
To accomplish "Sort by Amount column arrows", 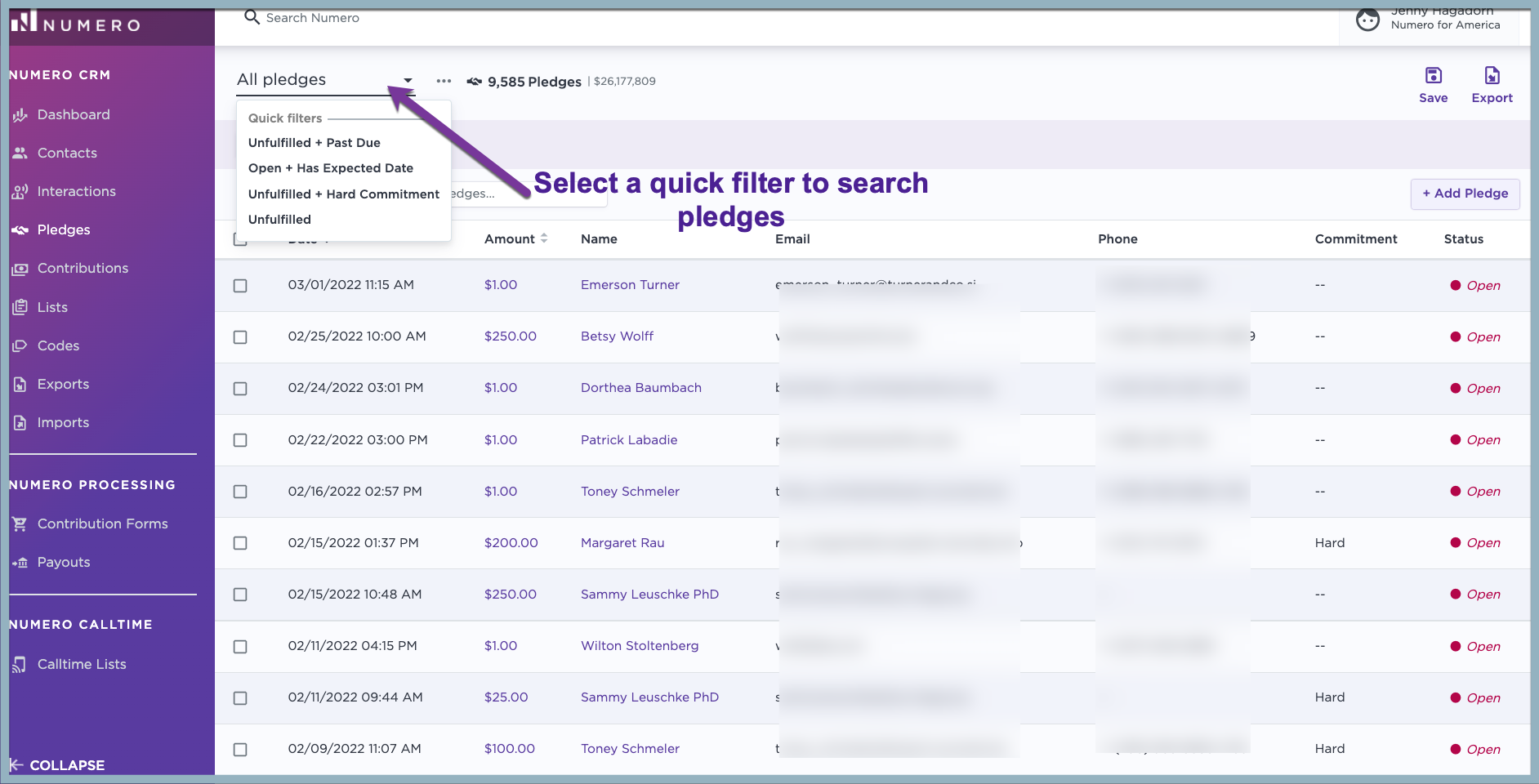I will [x=544, y=238].
